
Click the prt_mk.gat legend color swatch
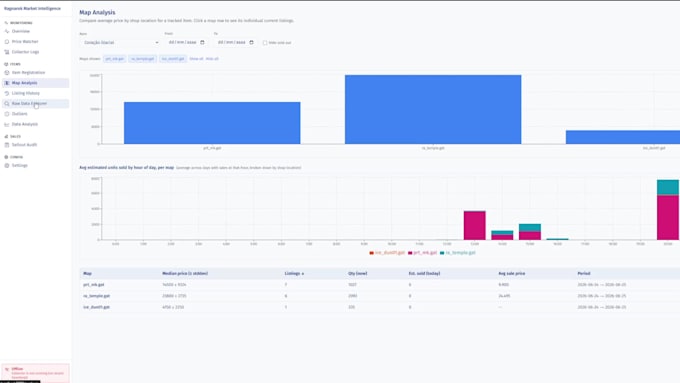(x=410, y=253)
